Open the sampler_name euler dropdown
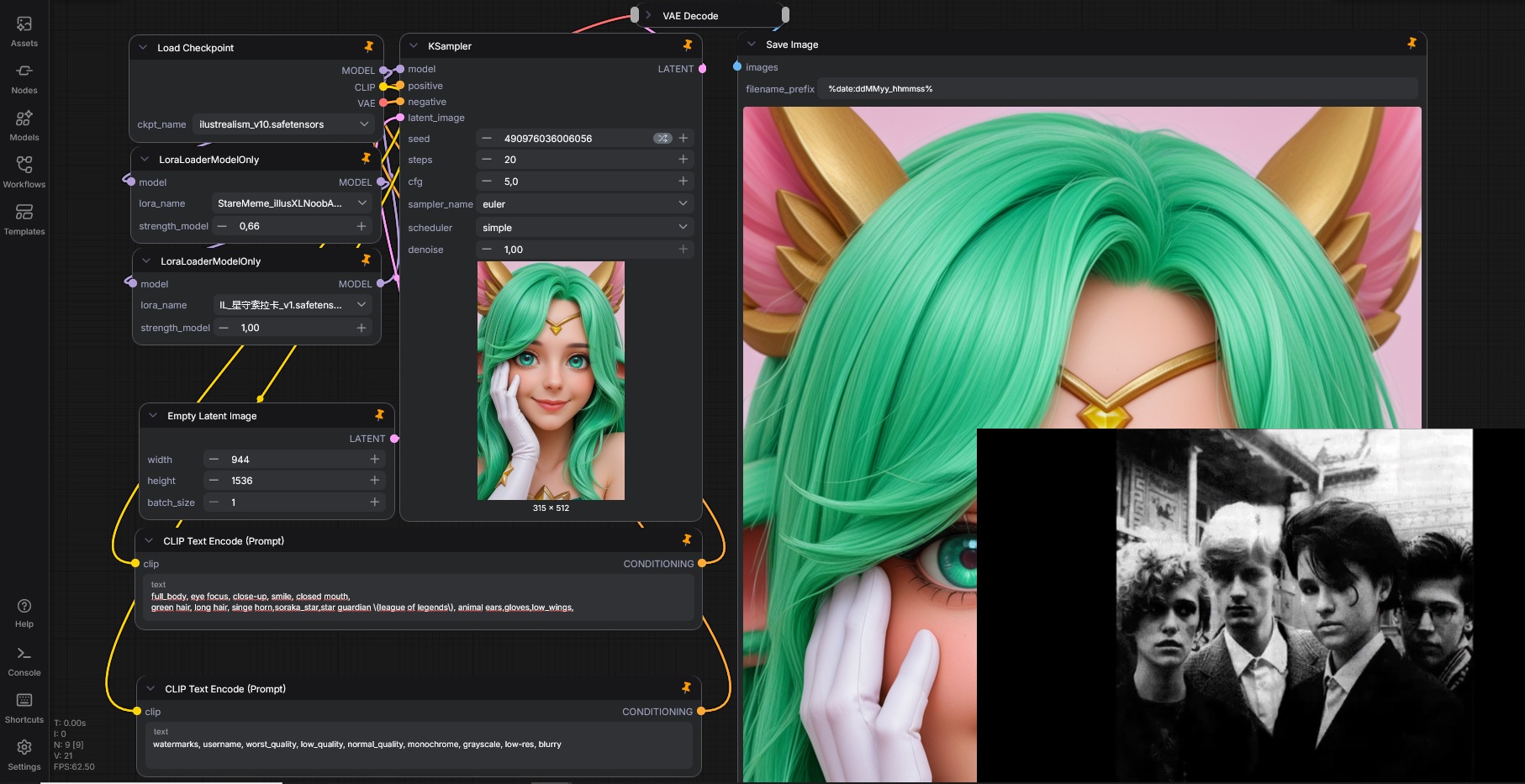The image size is (1525, 784). tap(584, 204)
